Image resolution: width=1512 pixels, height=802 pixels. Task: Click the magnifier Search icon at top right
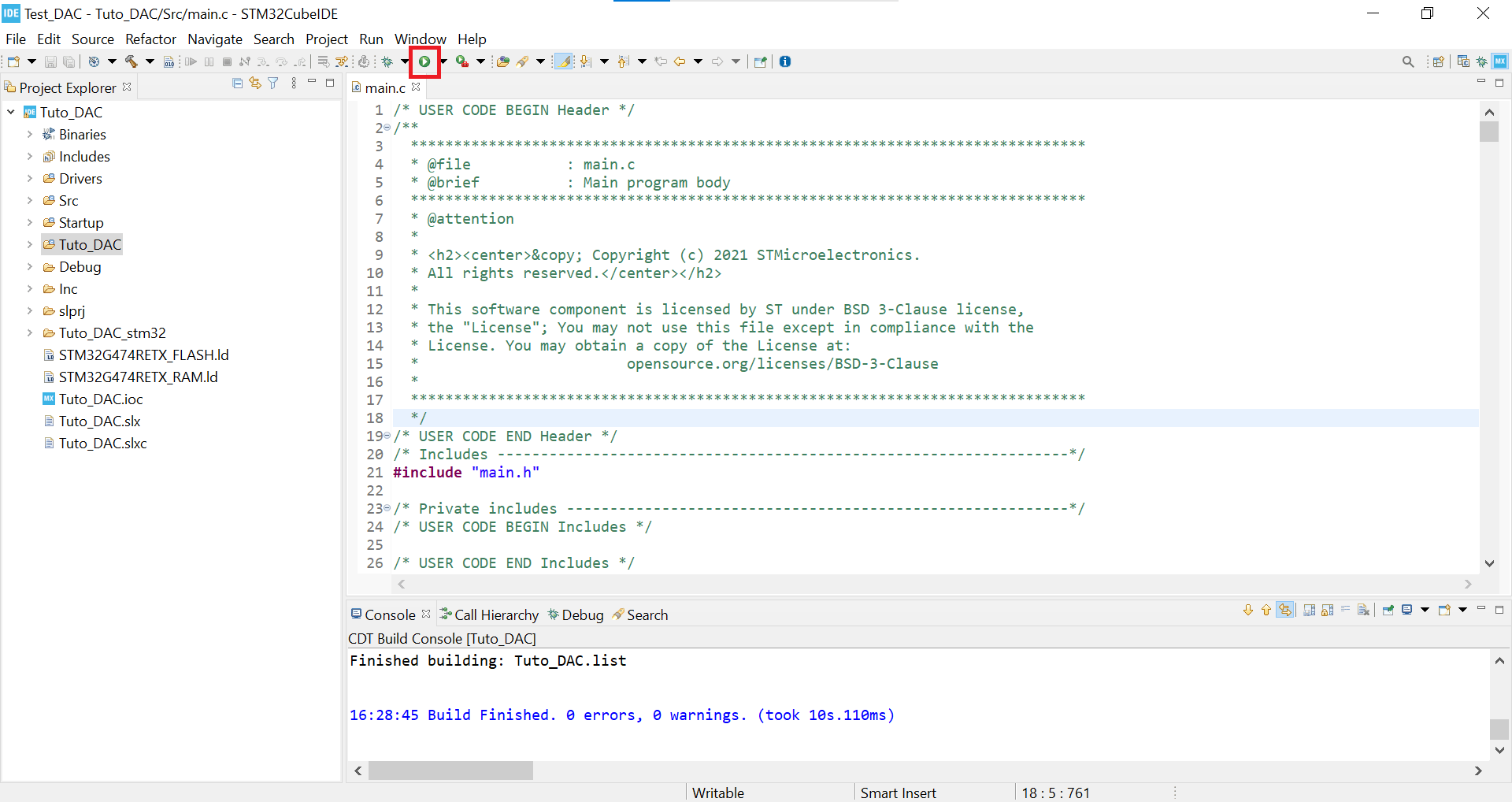[x=1408, y=61]
